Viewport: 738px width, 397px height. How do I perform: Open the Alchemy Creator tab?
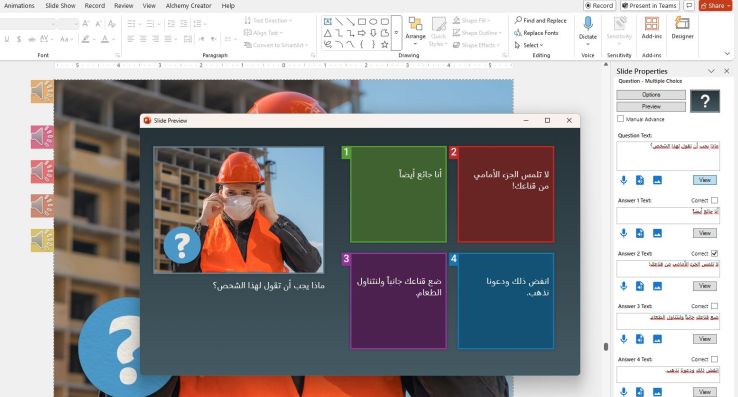pos(188,6)
